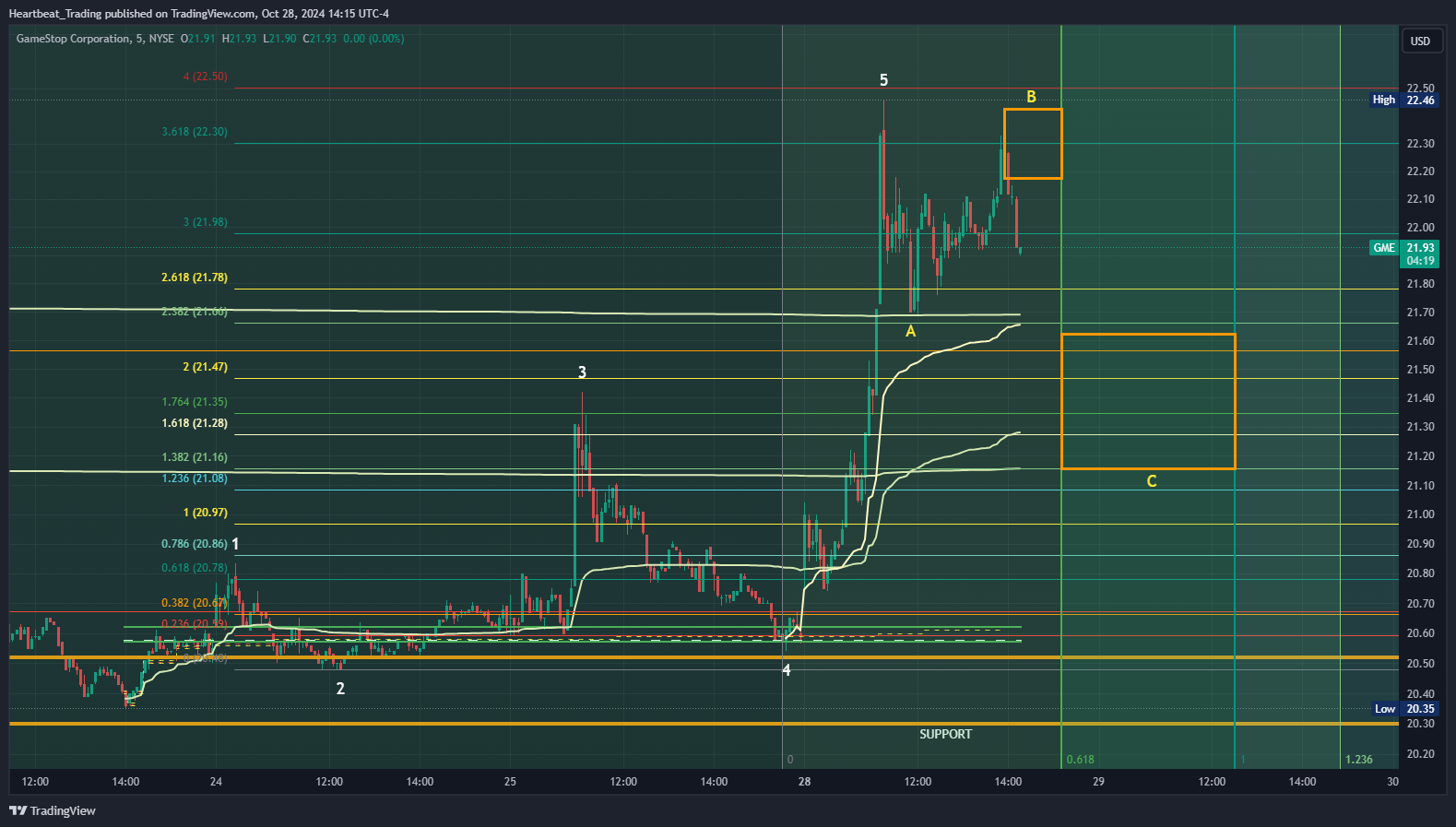Click the Fib label 4 (22.50)

click(x=205, y=77)
